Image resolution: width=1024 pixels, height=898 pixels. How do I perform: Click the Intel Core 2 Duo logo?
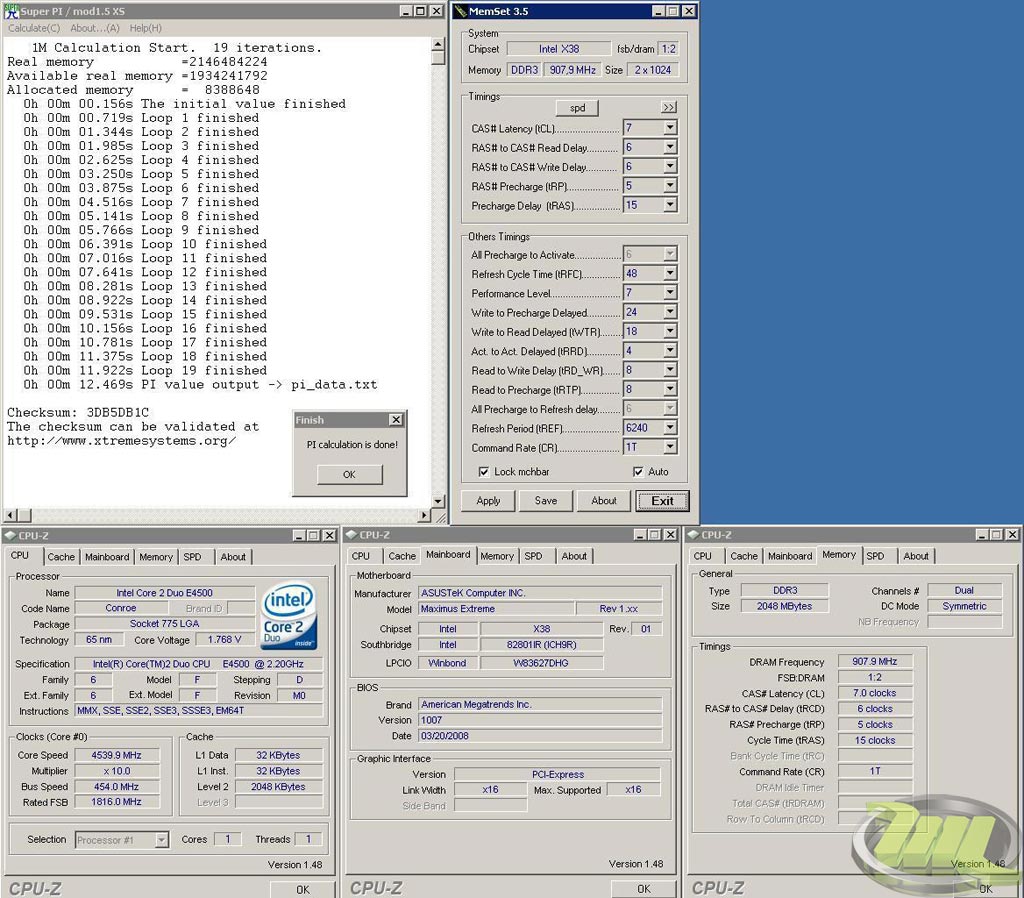pos(289,617)
